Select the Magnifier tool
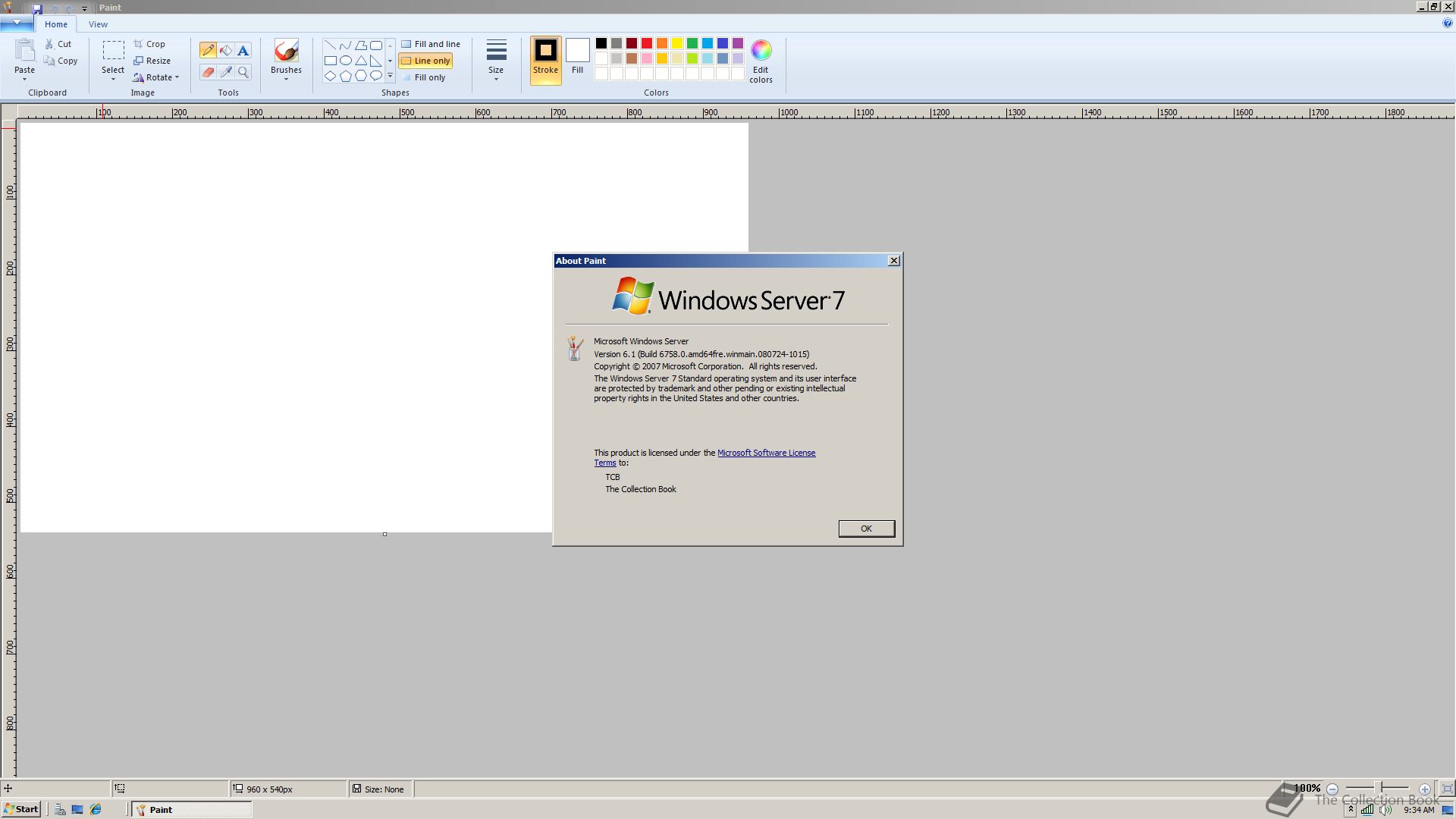Viewport: 1456px width, 819px height. pyautogui.click(x=243, y=72)
